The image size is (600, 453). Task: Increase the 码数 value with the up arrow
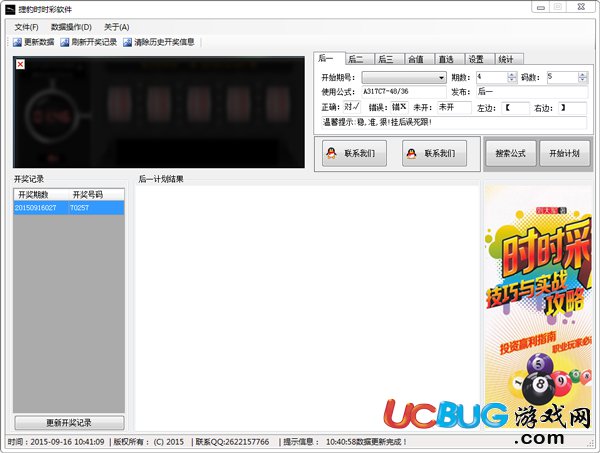click(582, 75)
